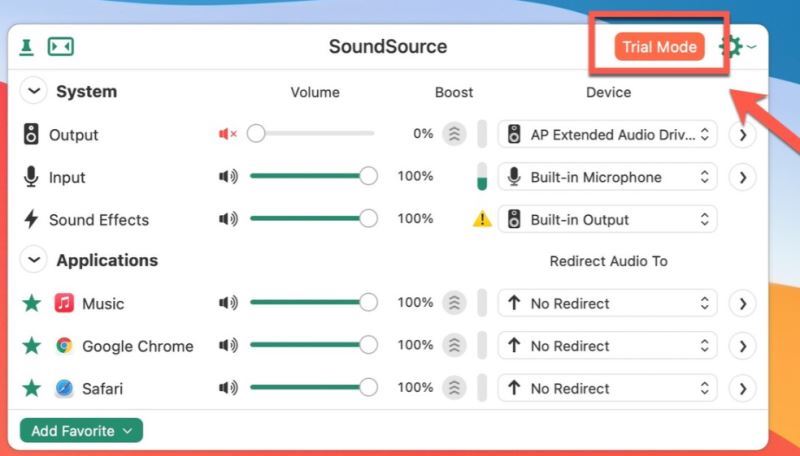Open the Input device dropdown
Screen dimensions: 800x456
(608, 176)
